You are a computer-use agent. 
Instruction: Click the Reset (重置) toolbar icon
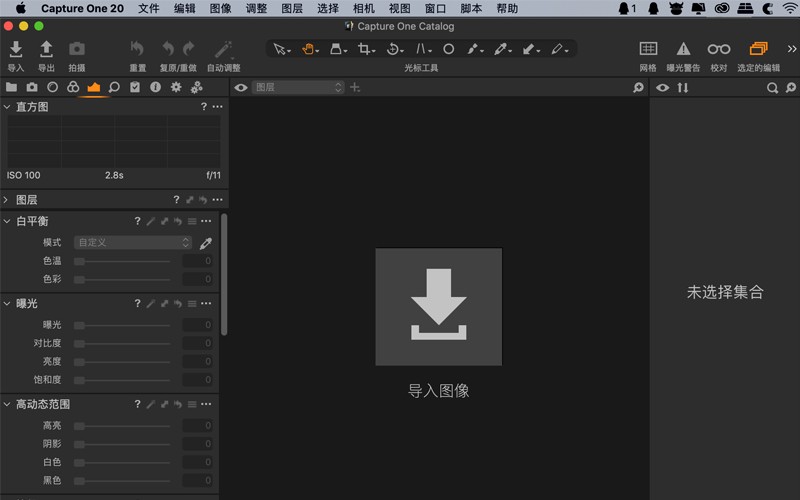pyautogui.click(x=137, y=49)
